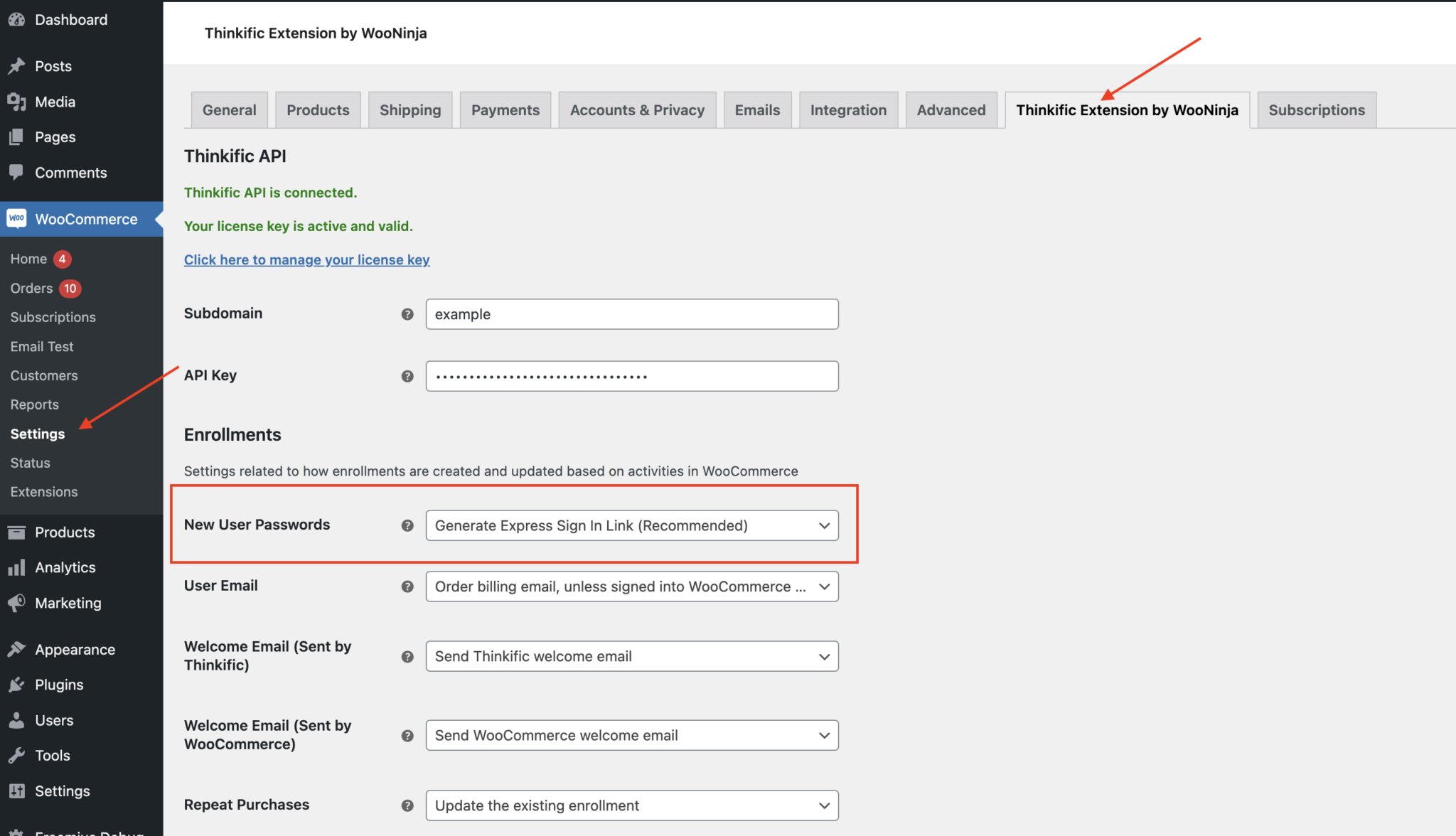The height and width of the screenshot is (836, 1456).
Task: Open Welcome Email Sent by Thinkific dropdown
Action: 631,656
